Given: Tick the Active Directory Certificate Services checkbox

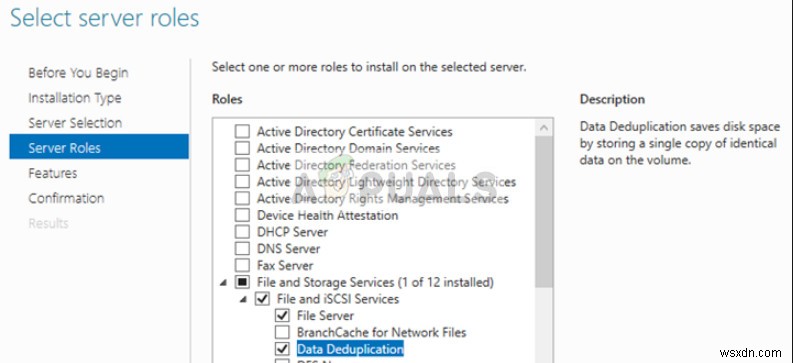Looking at the screenshot, I should 243,132.
